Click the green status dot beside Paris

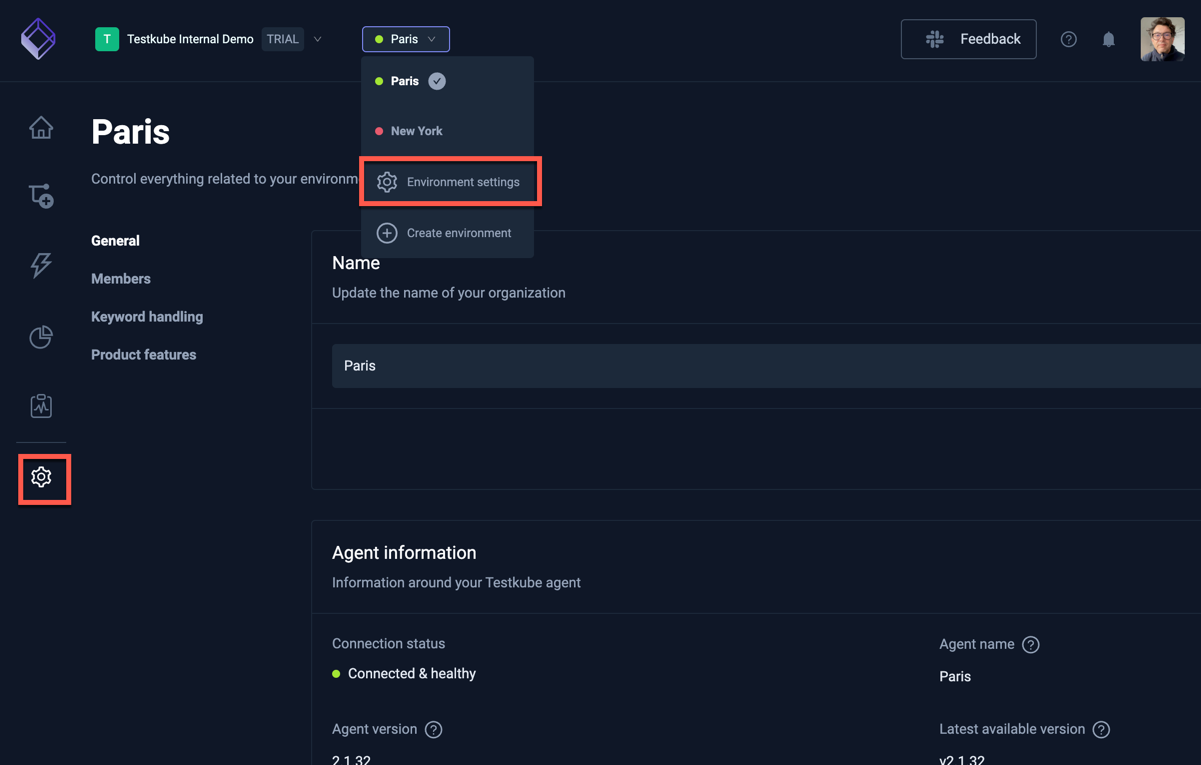[380, 81]
